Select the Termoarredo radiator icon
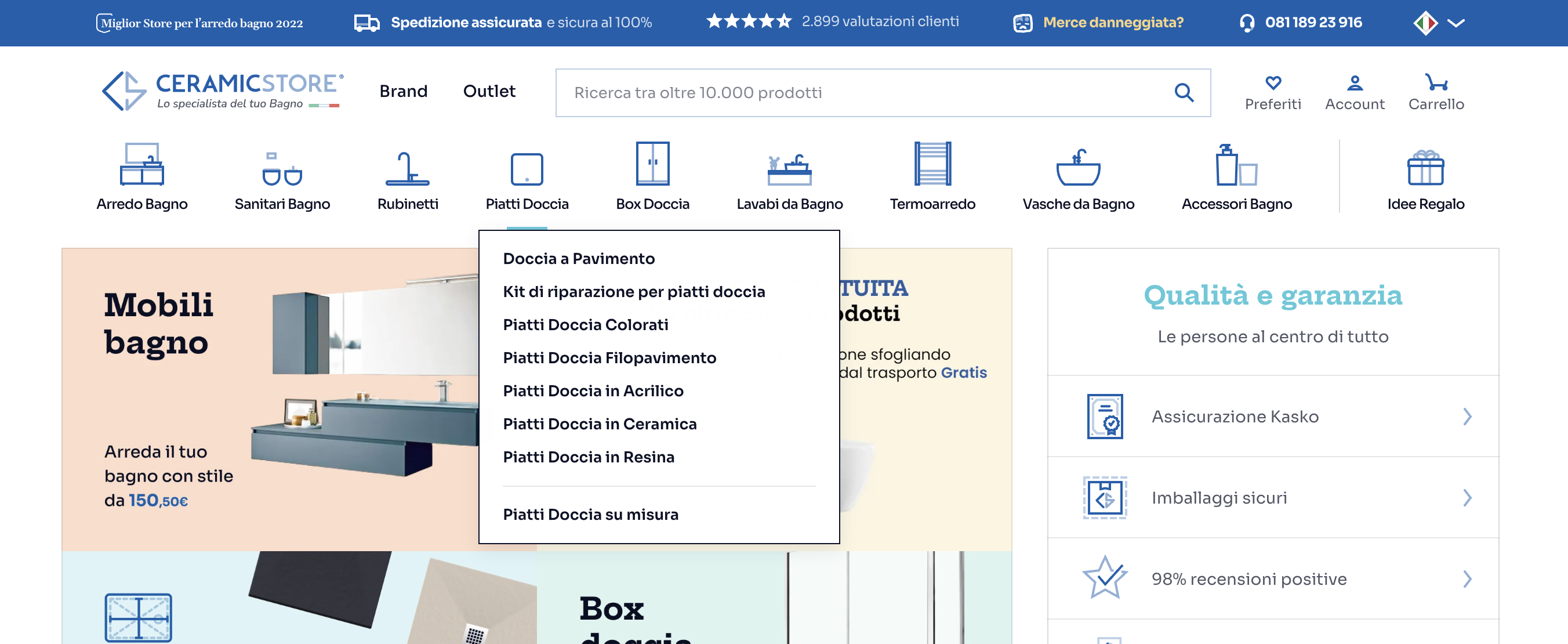This screenshot has width=1568, height=644. (932, 164)
